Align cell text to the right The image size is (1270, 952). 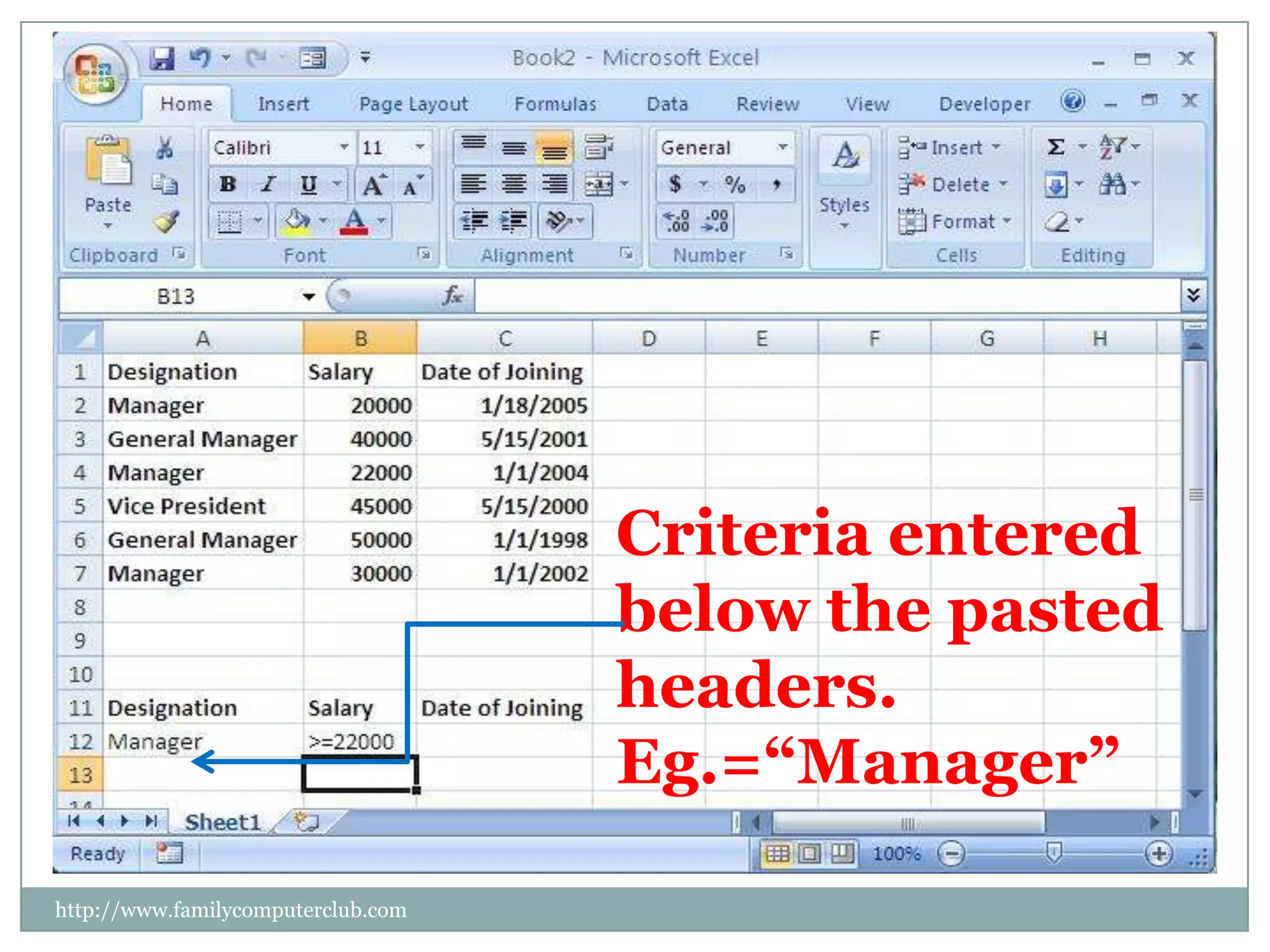point(554,184)
